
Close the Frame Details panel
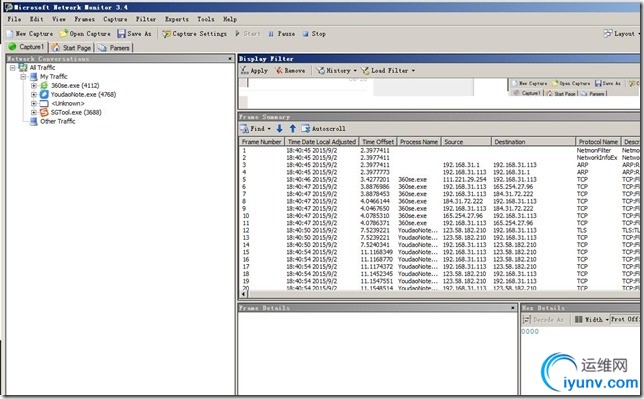pyautogui.click(x=513, y=308)
